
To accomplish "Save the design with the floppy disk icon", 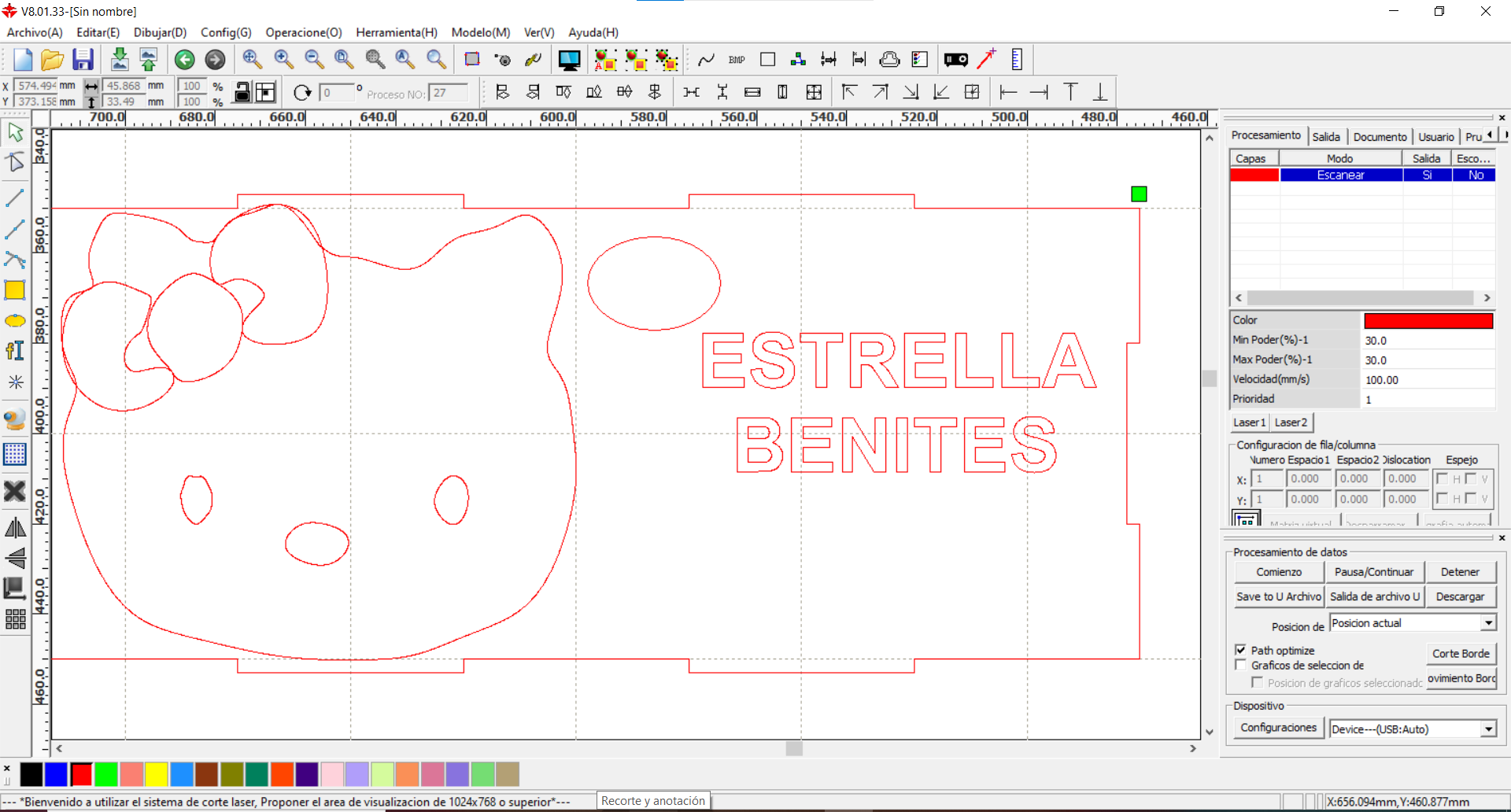I will coord(83,60).
